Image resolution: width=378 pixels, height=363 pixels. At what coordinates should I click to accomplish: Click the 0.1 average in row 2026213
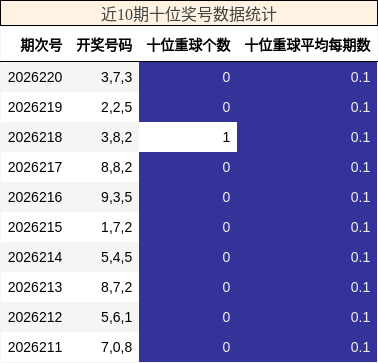[360, 287]
